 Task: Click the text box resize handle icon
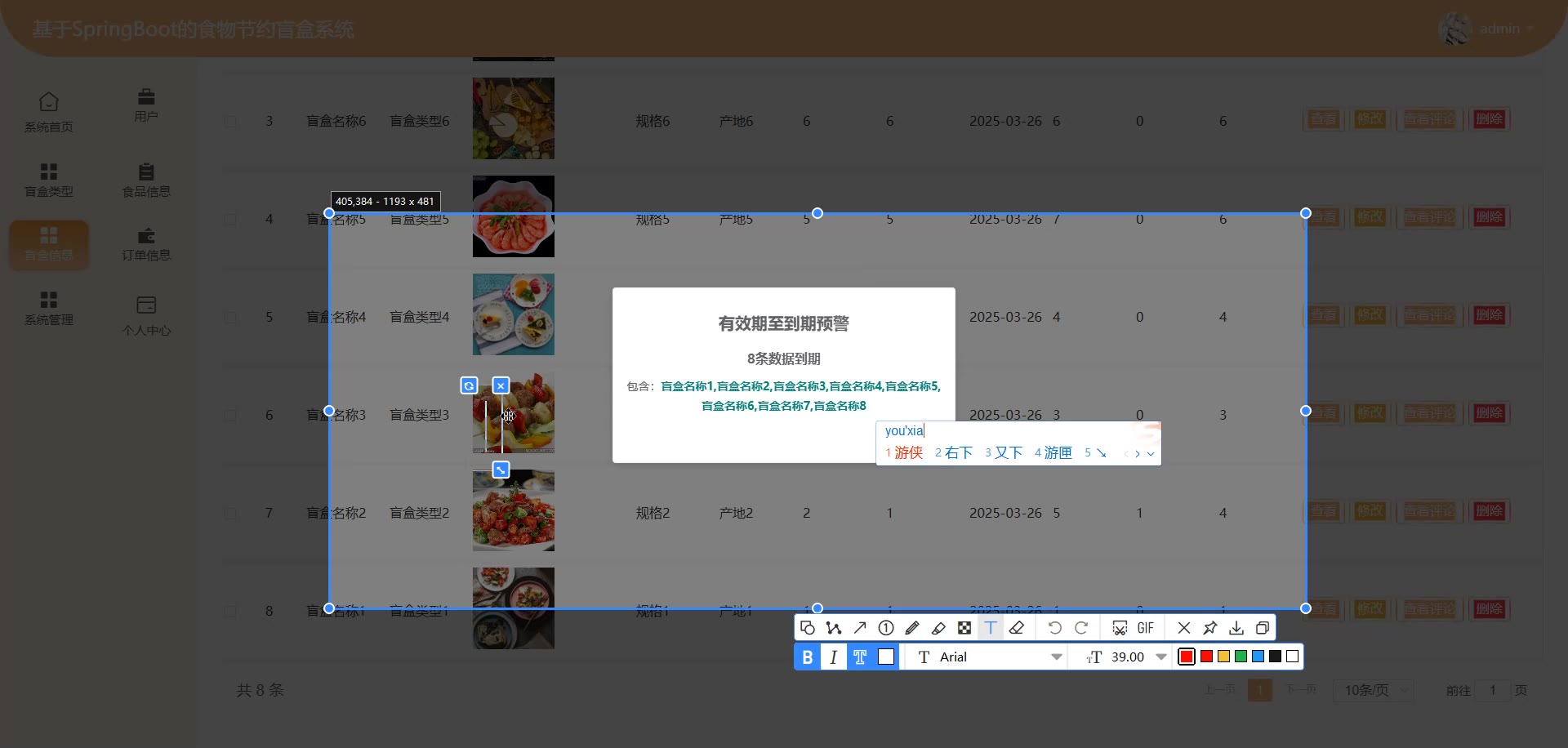[x=501, y=470]
